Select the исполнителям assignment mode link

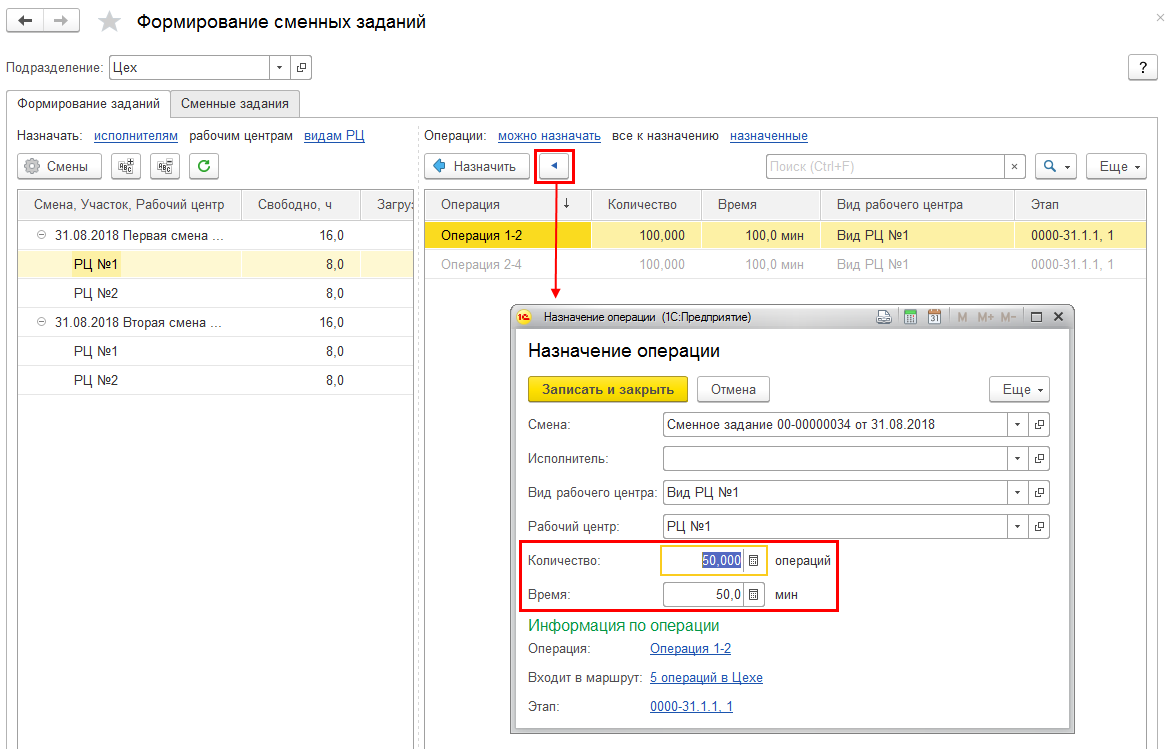136,136
